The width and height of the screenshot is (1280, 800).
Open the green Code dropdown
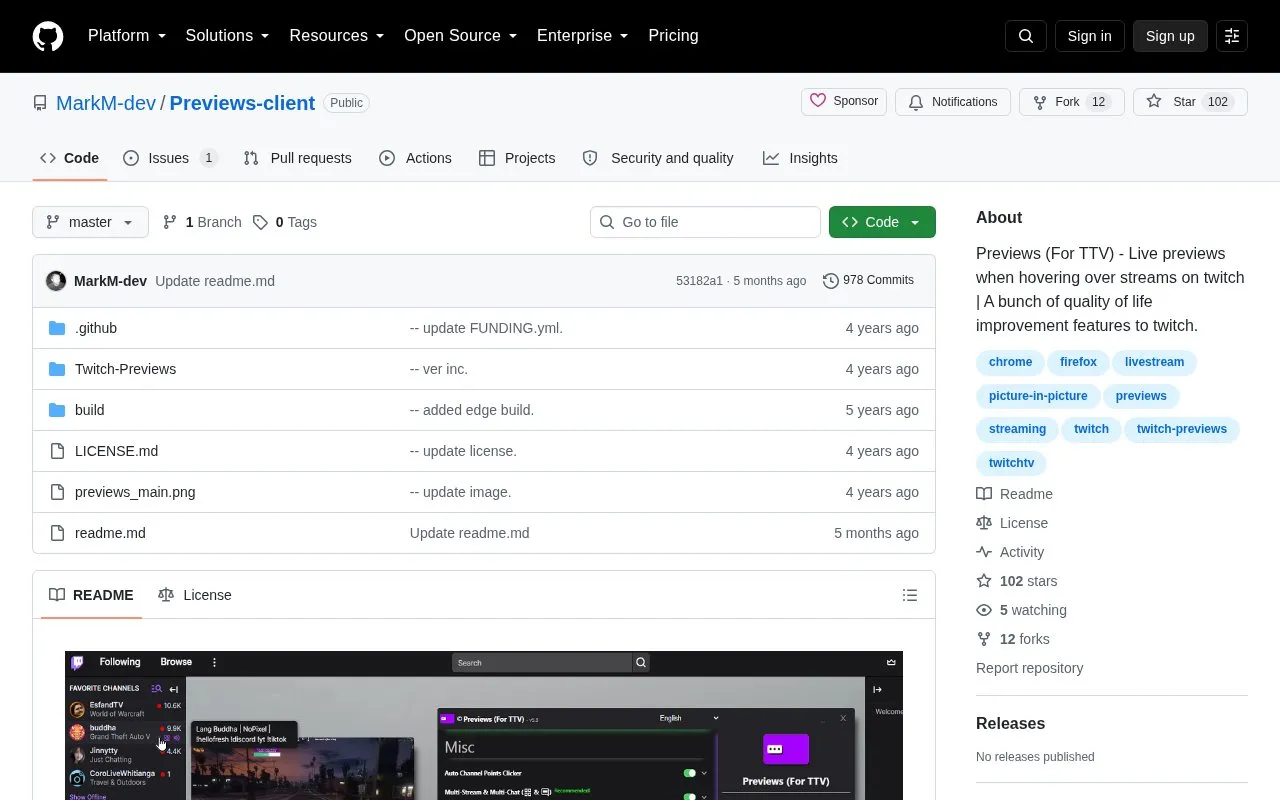pyautogui.click(x=882, y=222)
